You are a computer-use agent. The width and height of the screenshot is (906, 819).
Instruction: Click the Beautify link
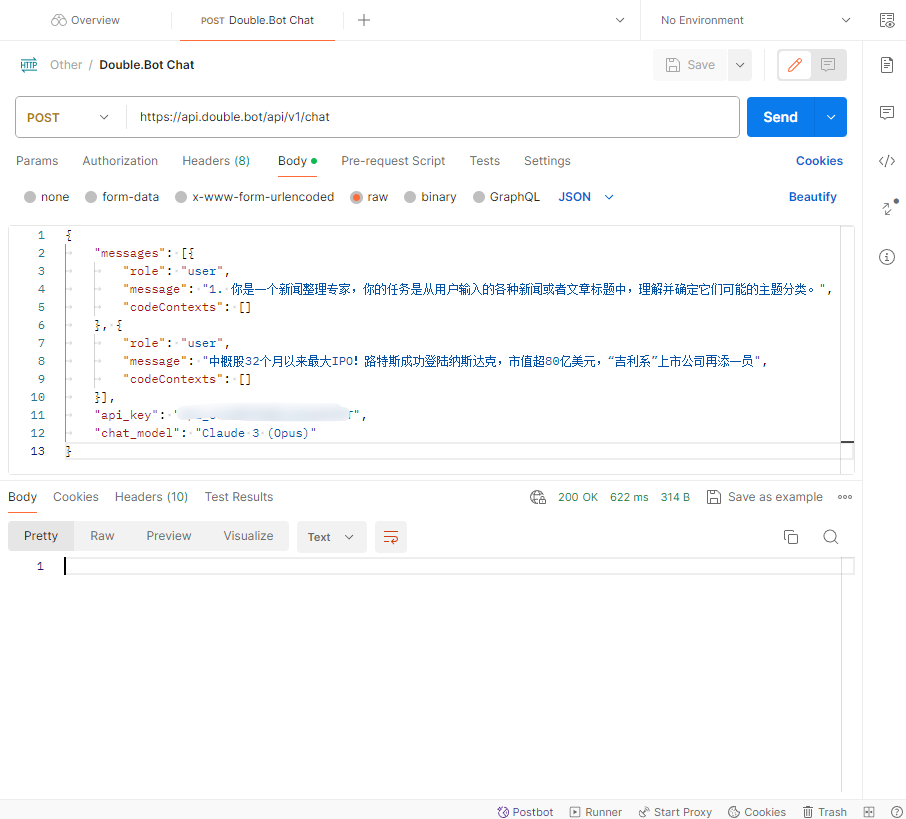[812, 197]
